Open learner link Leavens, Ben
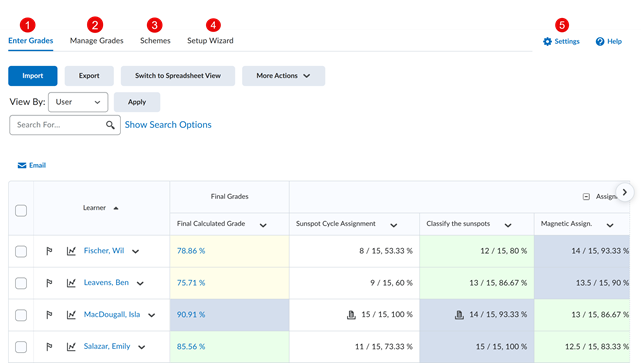This screenshot has height=363, width=641. (x=106, y=282)
